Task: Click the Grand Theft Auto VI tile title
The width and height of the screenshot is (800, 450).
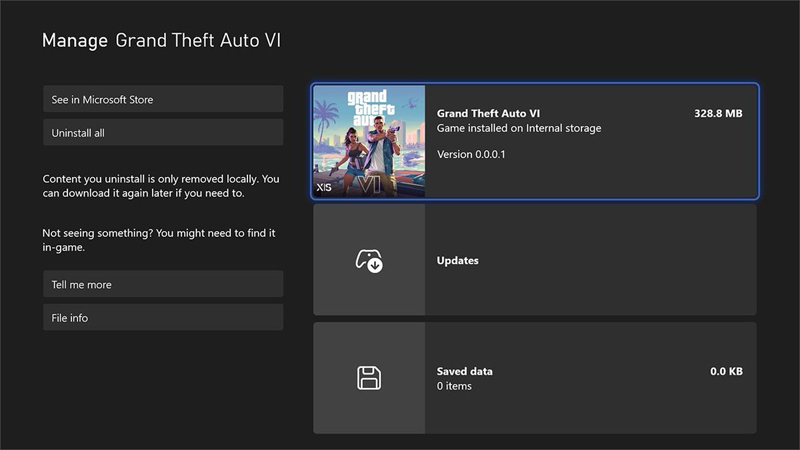Action: pos(494,113)
